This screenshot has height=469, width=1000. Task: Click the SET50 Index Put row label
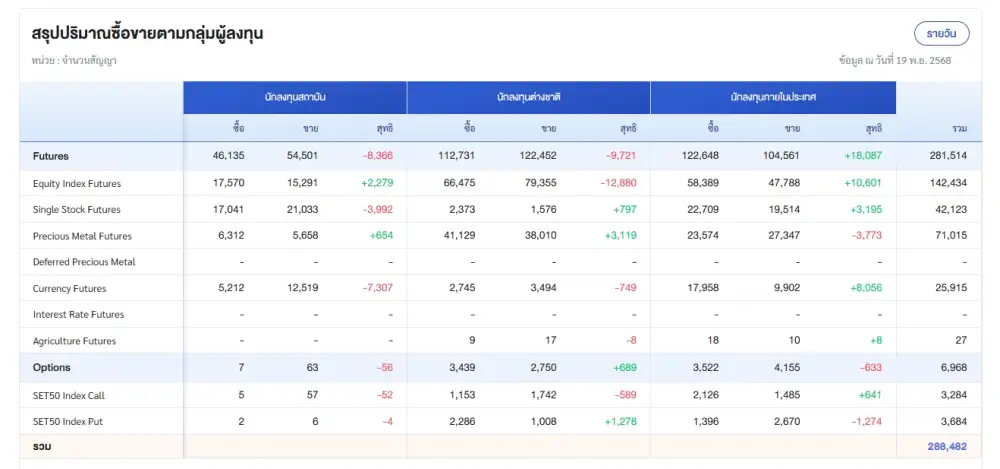point(67,421)
